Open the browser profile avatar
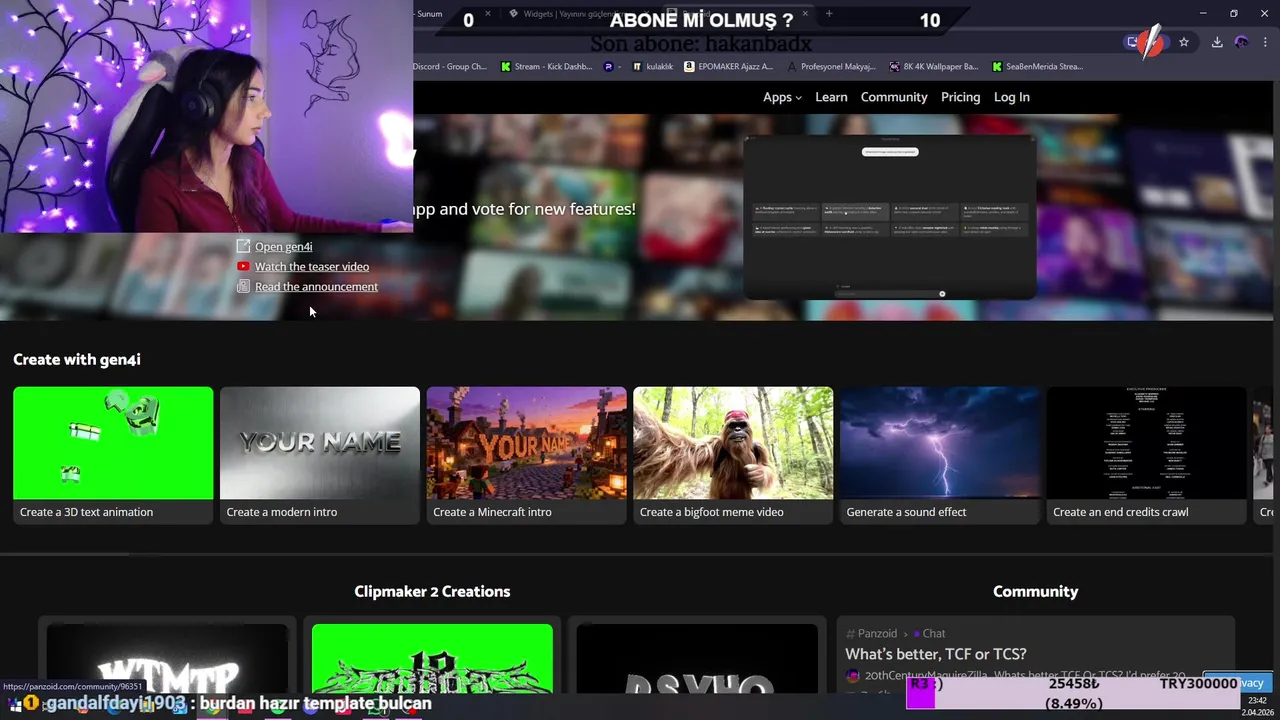The width and height of the screenshot is (1280, 720). tap(1241, 42)
